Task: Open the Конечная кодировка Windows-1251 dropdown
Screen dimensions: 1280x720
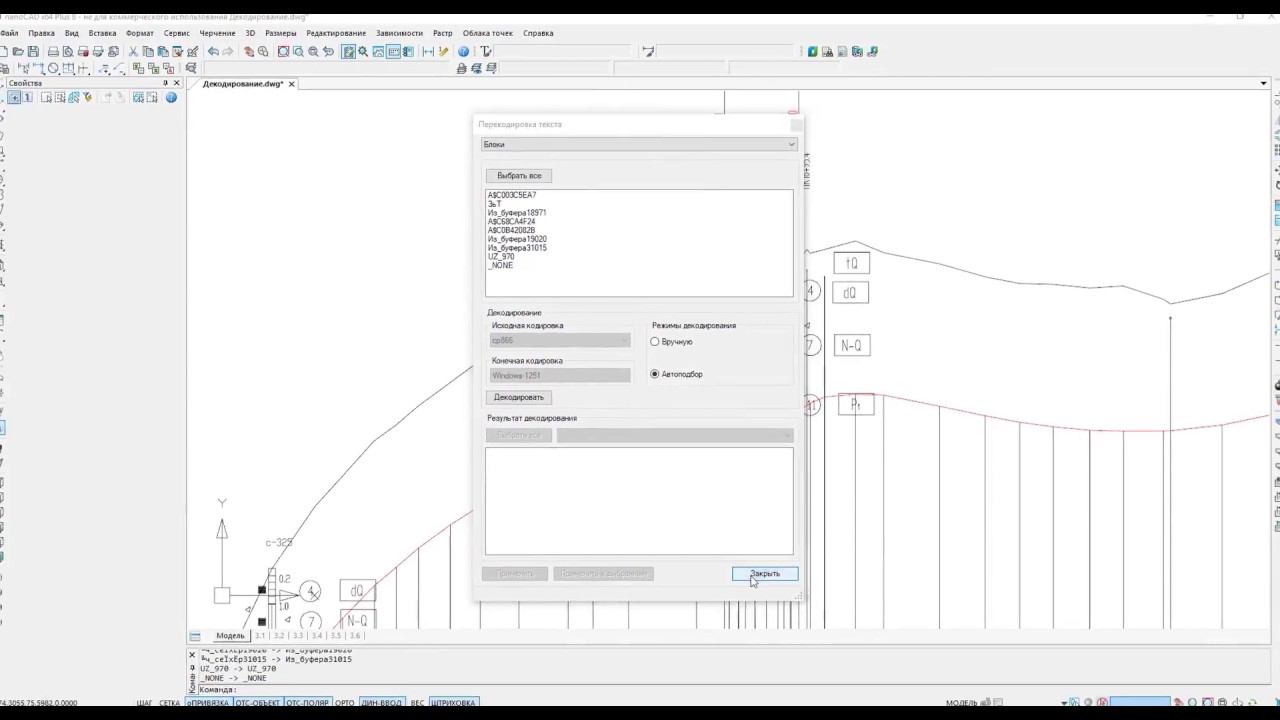Action: coord(560,375)
